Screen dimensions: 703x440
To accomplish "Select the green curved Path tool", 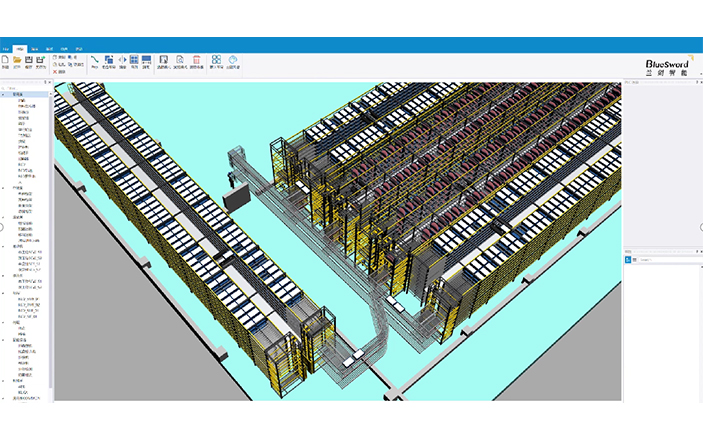I will (x=95, y=61).
